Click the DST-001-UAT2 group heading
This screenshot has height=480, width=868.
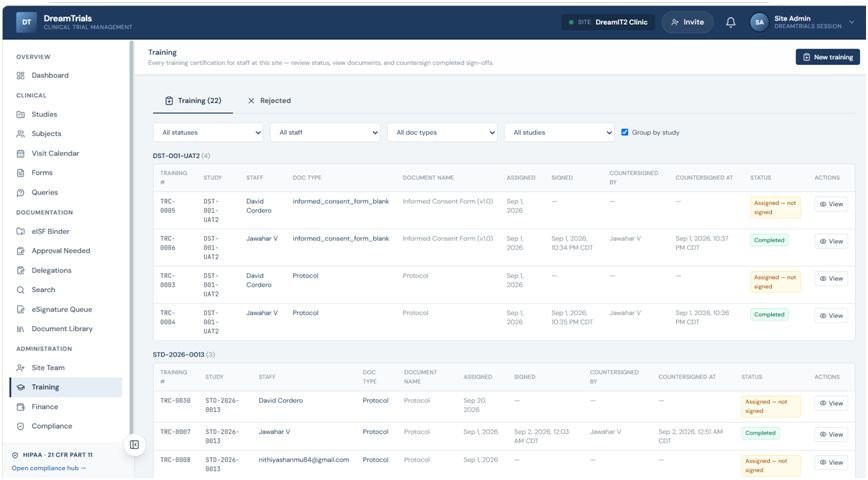[176, 156]
